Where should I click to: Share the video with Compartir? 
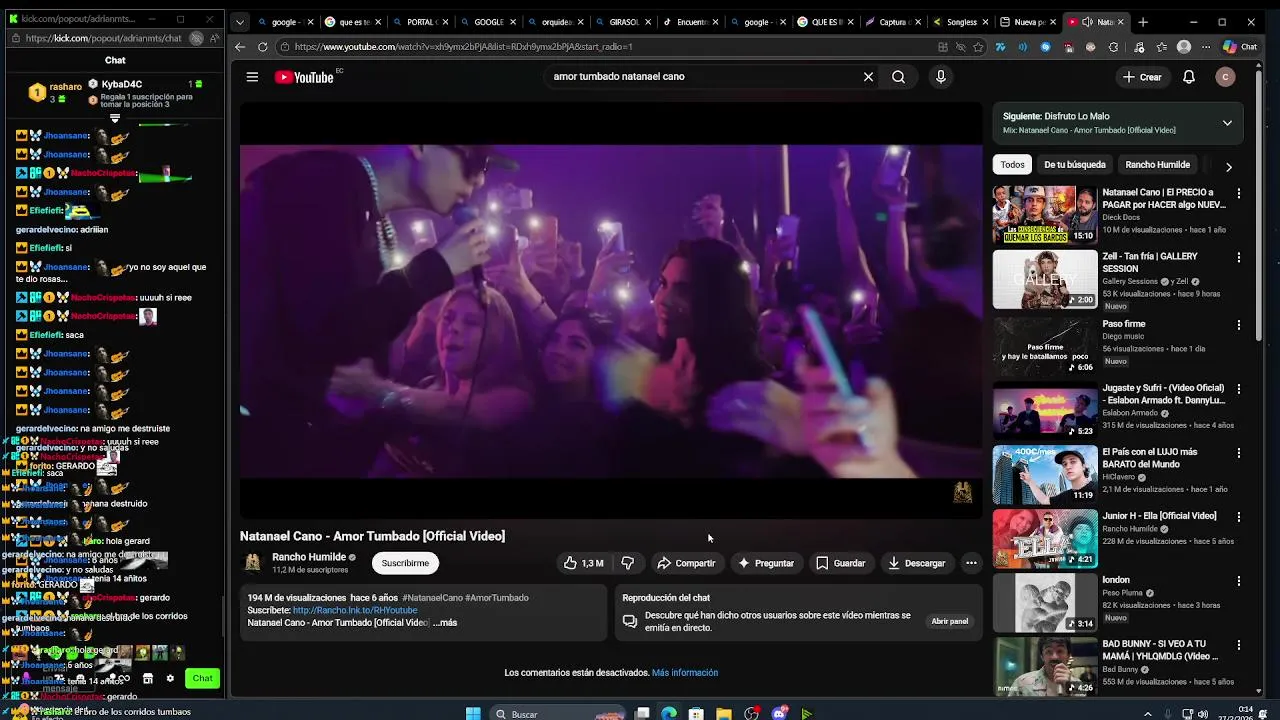[686, 563]
